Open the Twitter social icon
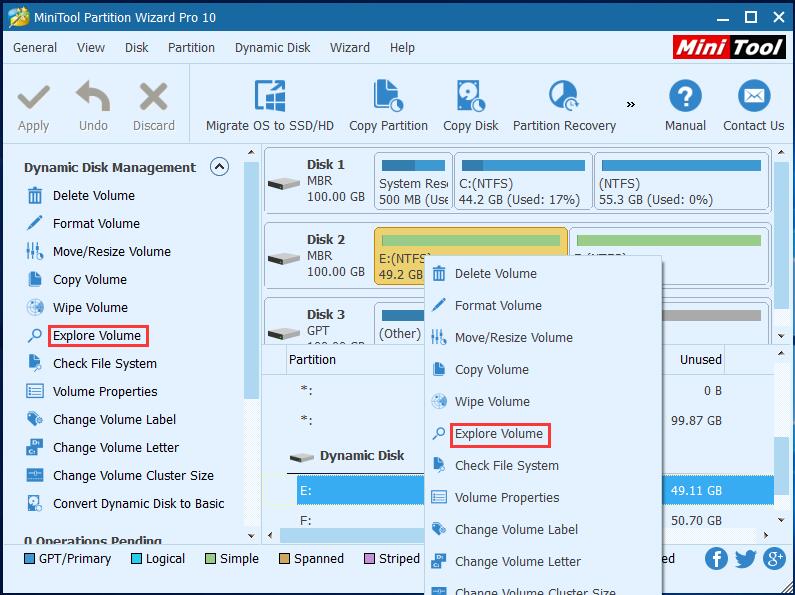The height and width of the screenshot is (595, 795). pyautogui.click(x=745, y=559)
